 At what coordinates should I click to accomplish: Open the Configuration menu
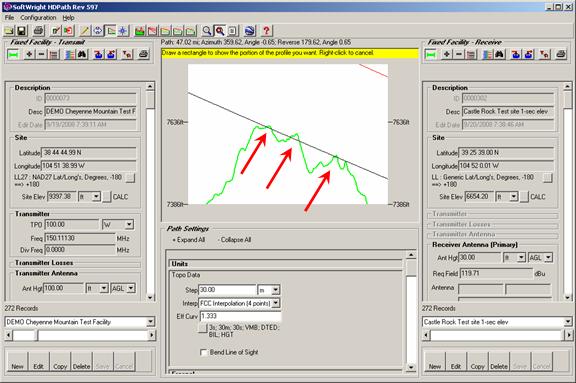tap(38, 18)
